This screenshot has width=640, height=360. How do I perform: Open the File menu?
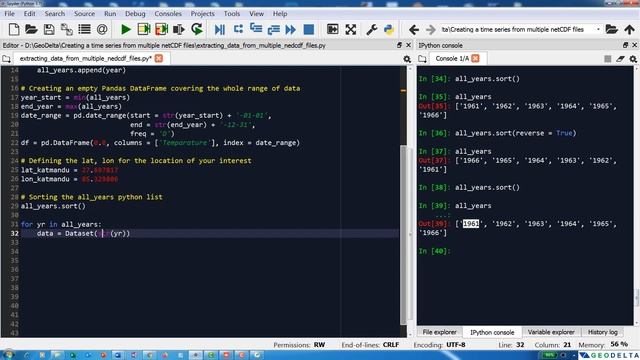point(9,13)
